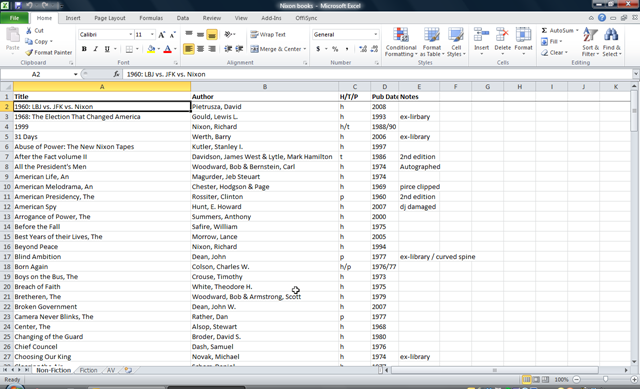Open Excel Help question mark icon
Screen dimensions: 640x389
(x=602, y=18)
